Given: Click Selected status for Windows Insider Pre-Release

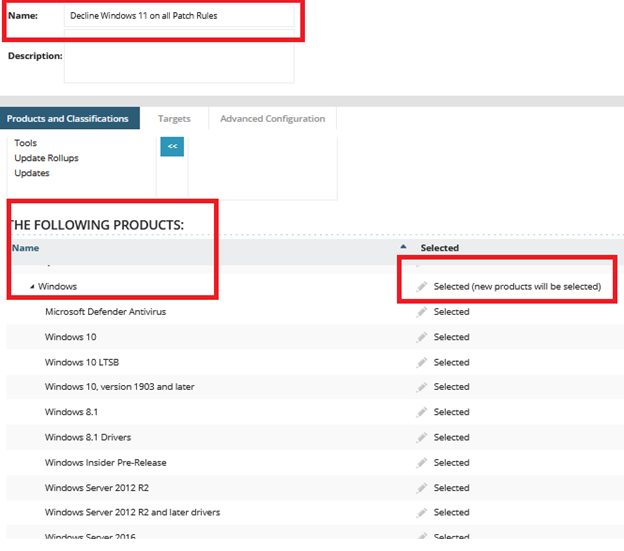Looking at the screenshot, I should [452, 463].
